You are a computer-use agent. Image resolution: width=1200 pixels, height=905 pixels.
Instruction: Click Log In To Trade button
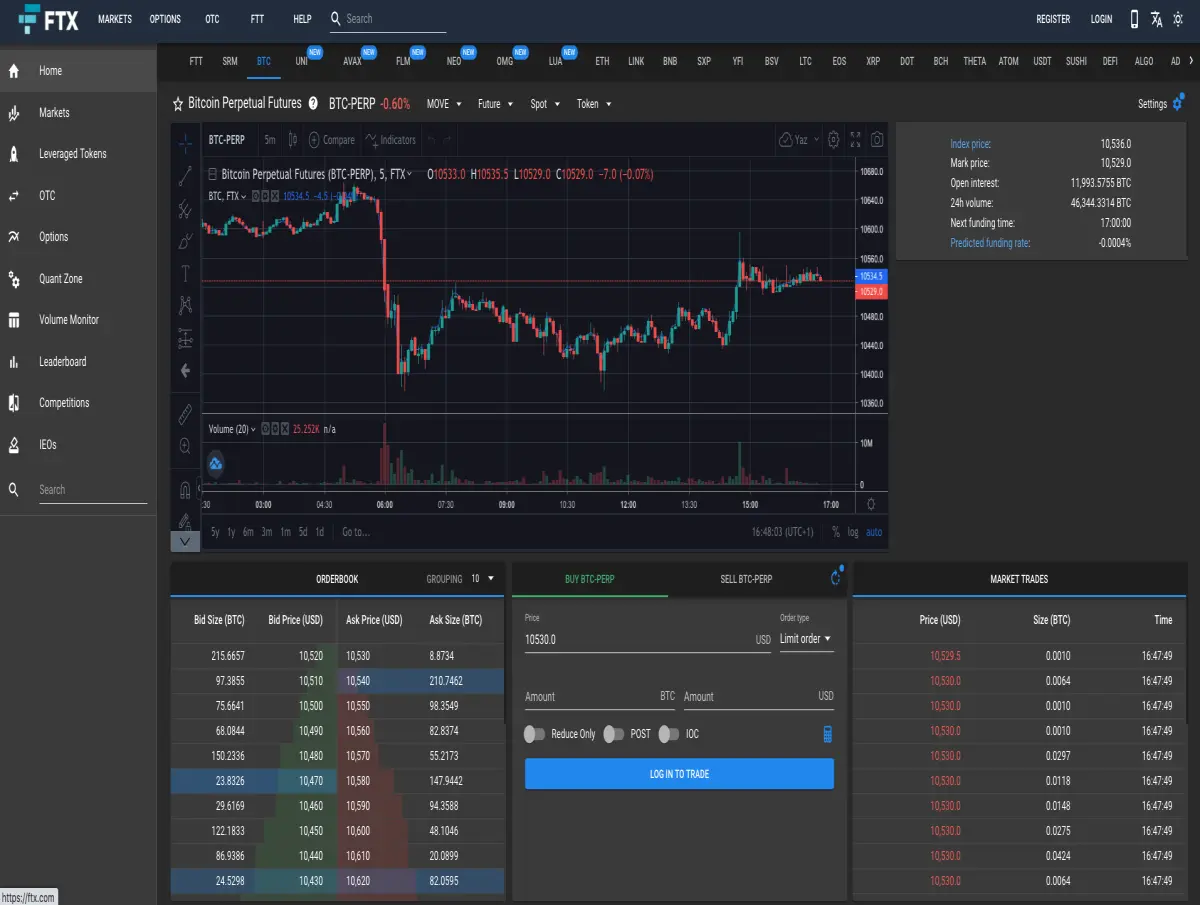tap(679, 774)
